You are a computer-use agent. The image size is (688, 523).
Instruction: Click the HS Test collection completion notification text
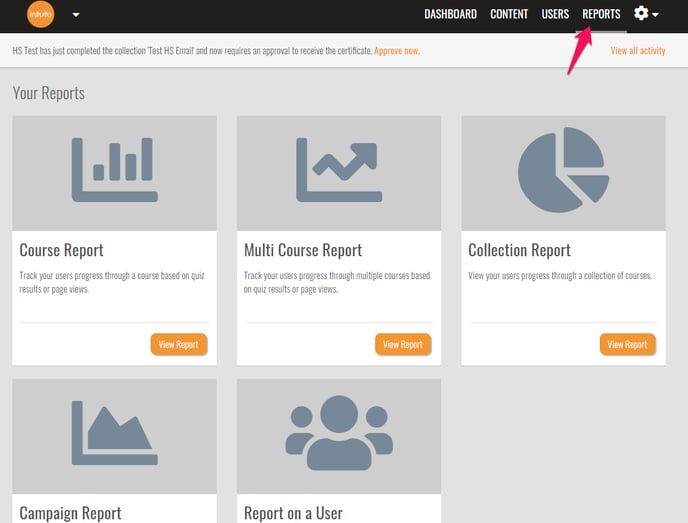(x=192, y=50)
